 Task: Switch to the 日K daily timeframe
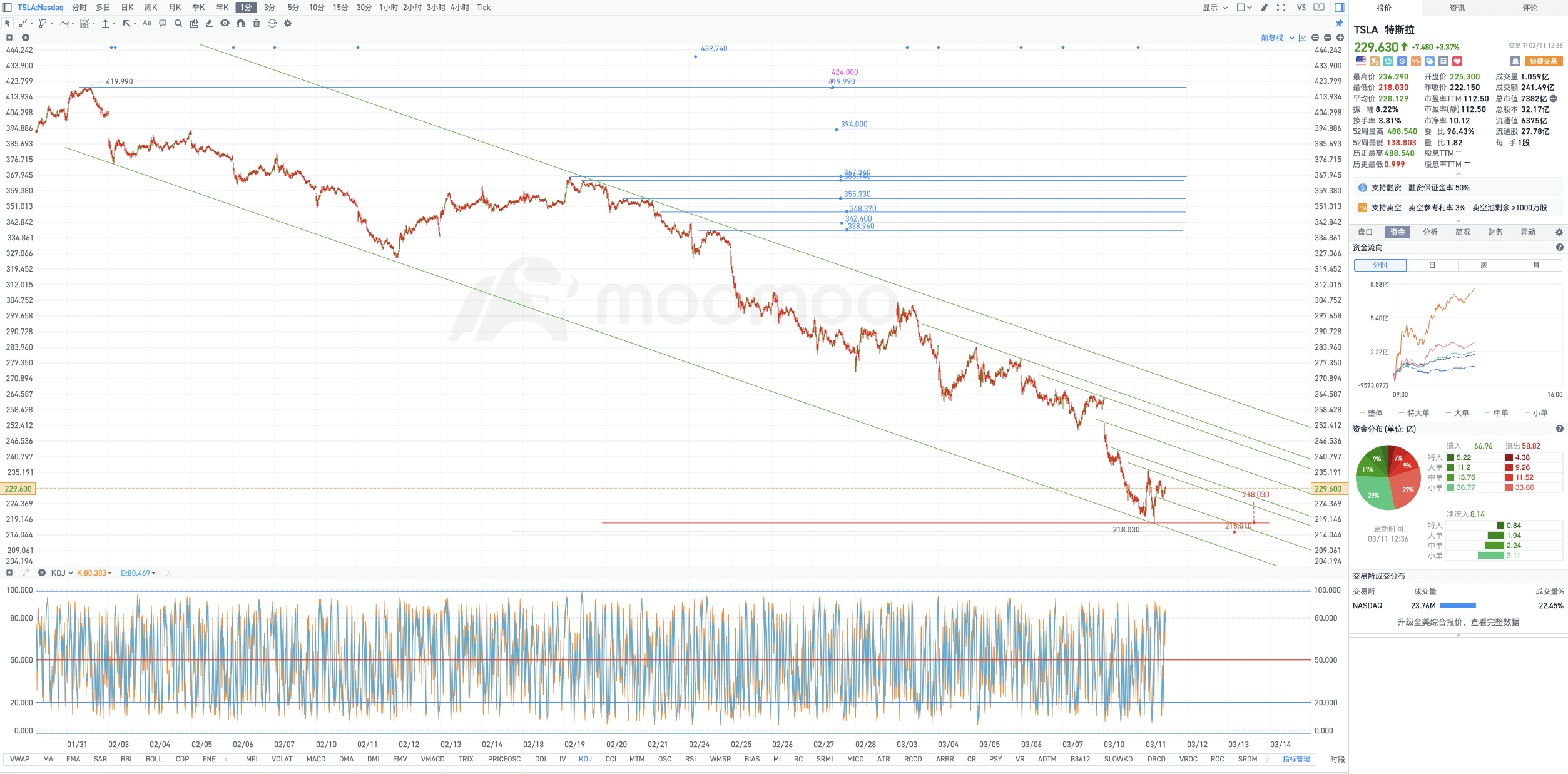tap(127, 8)
